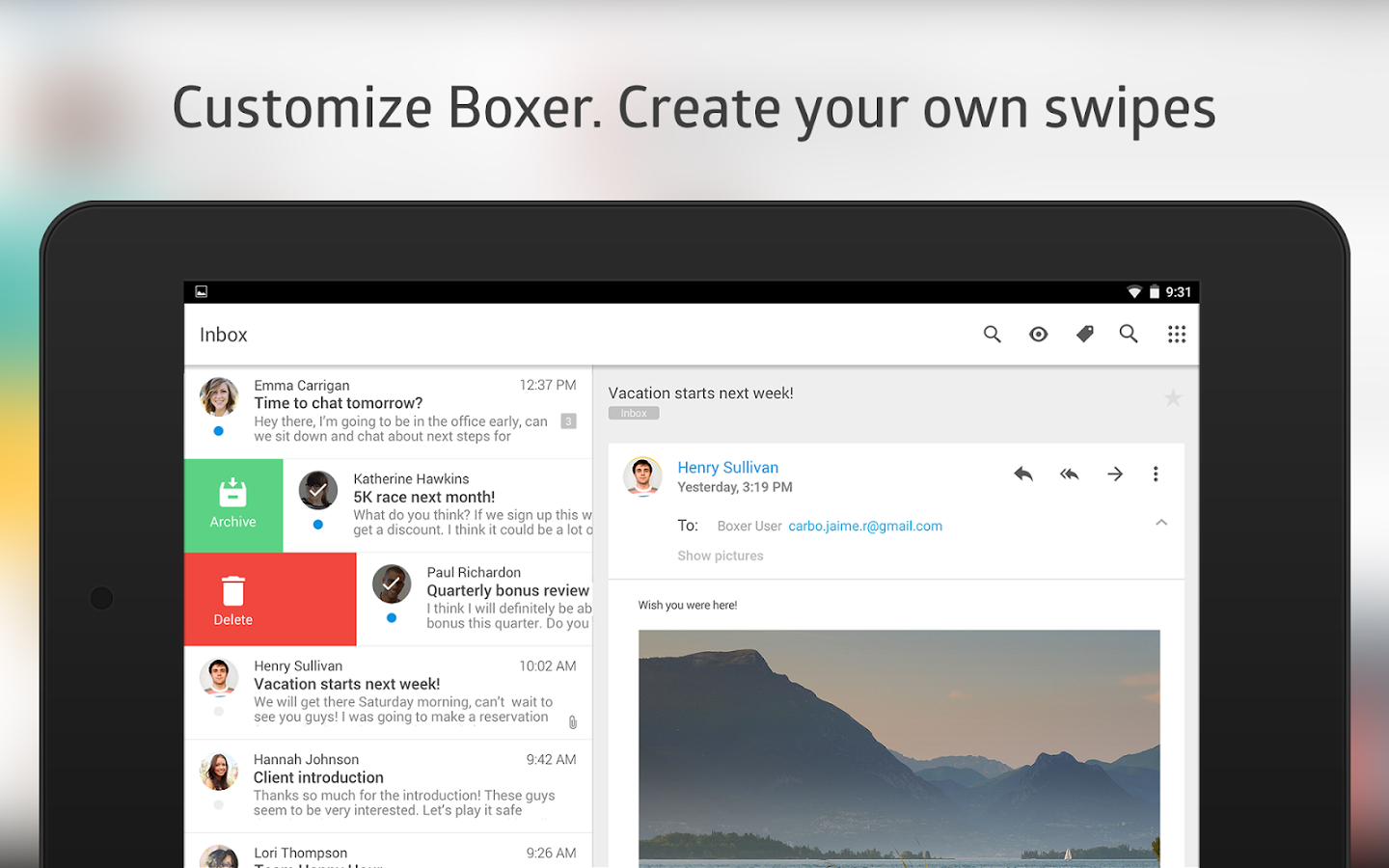1389x868 pixels.
Task: Uncheck Paul Richardon's selected message
Action: 392,583
